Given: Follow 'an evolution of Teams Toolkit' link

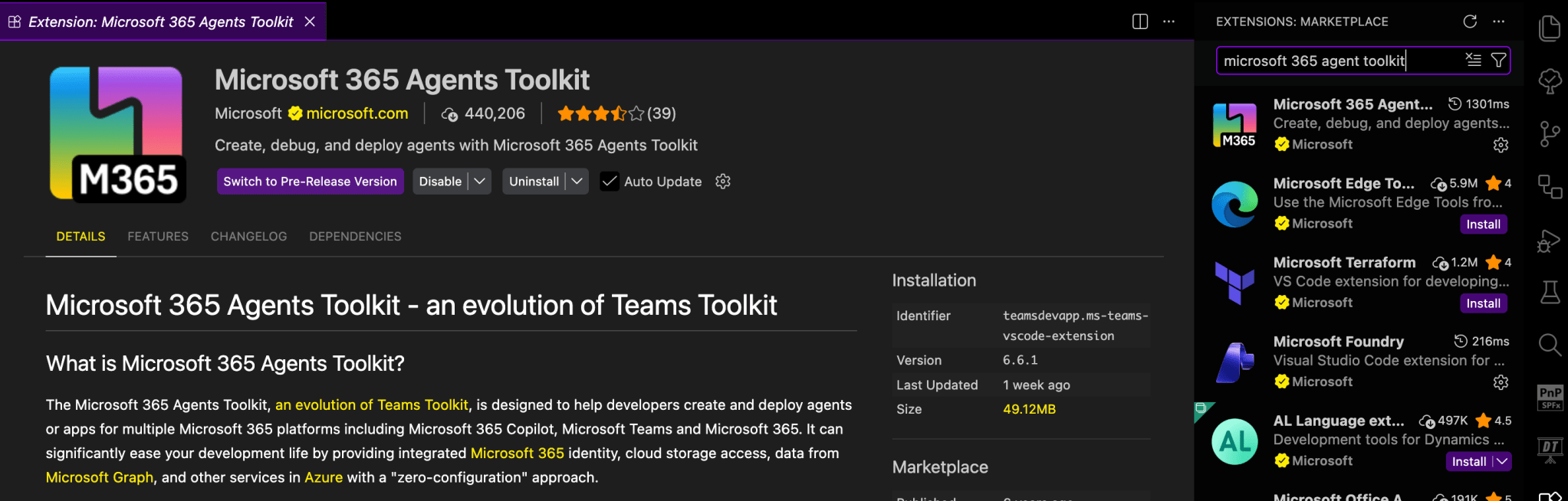Looking at the screenshot, I should [371, 405].
